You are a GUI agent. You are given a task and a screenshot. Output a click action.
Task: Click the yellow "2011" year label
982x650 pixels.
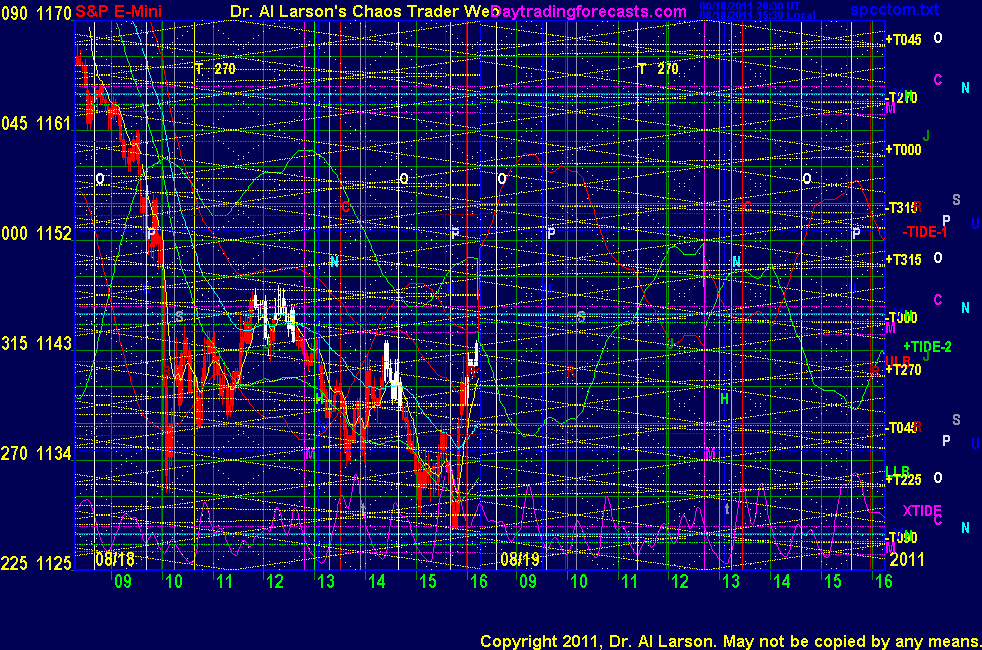[x=907, y=559]
